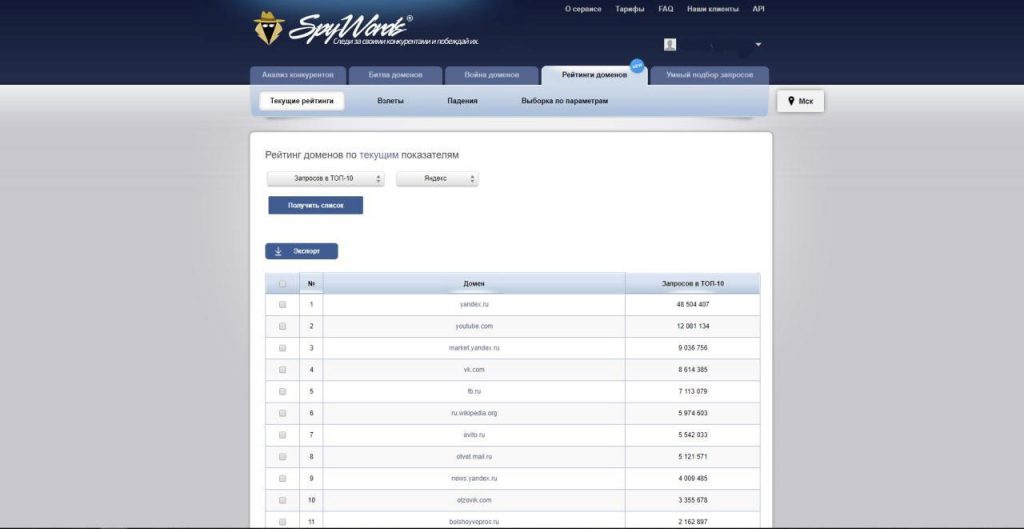
Task: Switch to Анализ конкурентов tab
Action: (x=298, y=75)
